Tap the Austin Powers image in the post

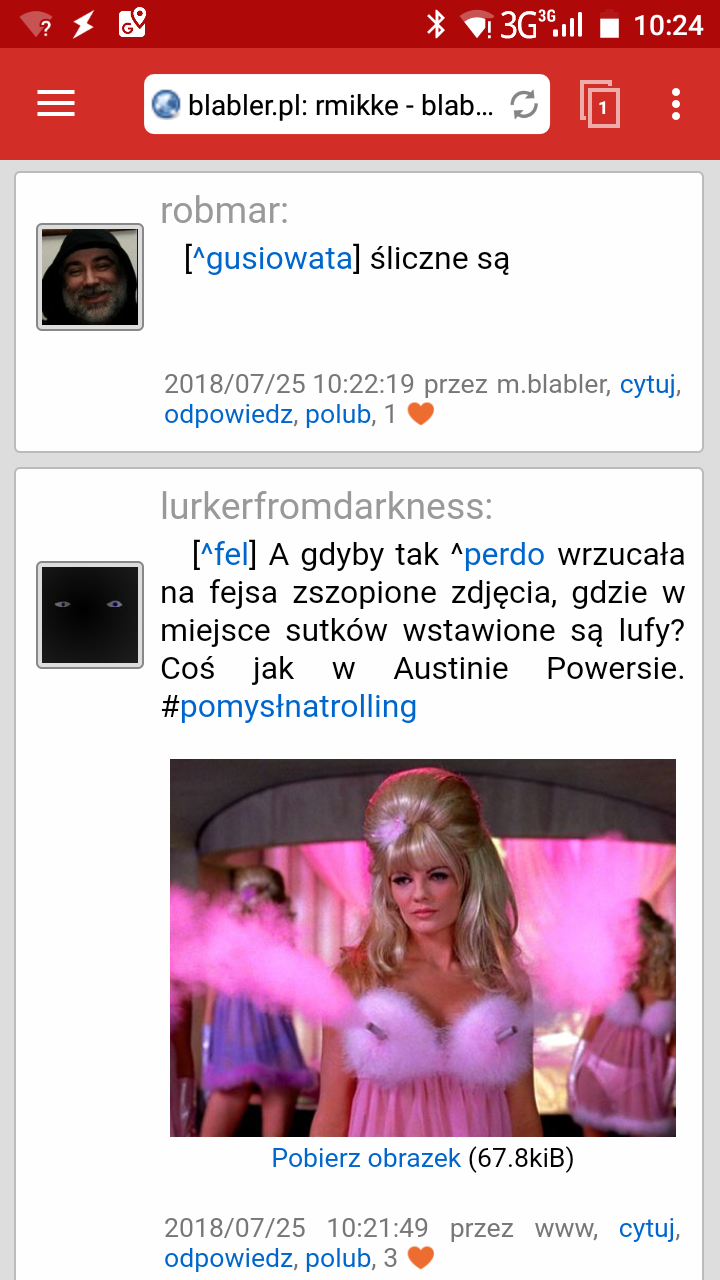[423, 948]
